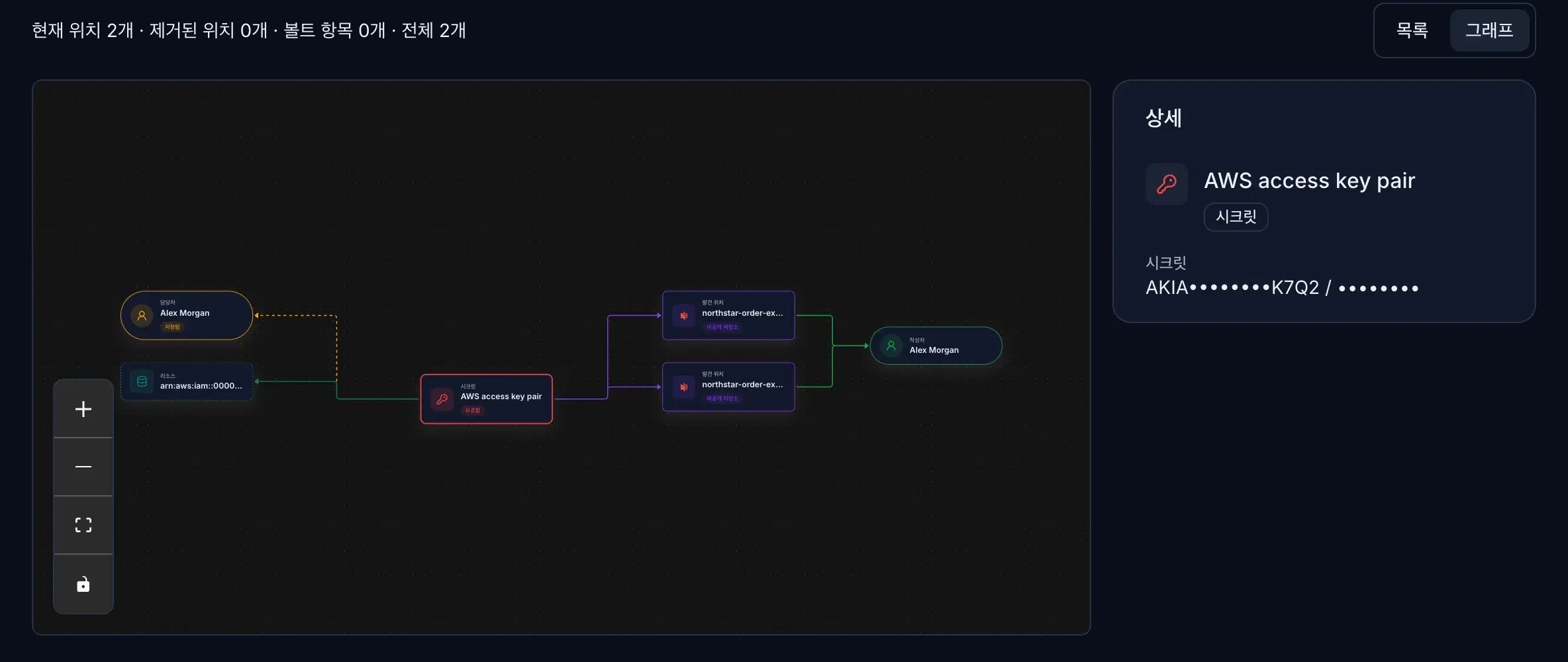Zoom in with the plus control
This screenshot has height=662, width=1568.
83,408
